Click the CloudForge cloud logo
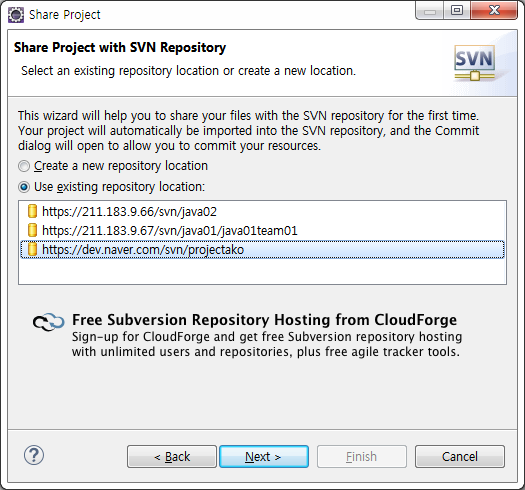Screen dimensions: 525x490 click(x=49, y=322)
